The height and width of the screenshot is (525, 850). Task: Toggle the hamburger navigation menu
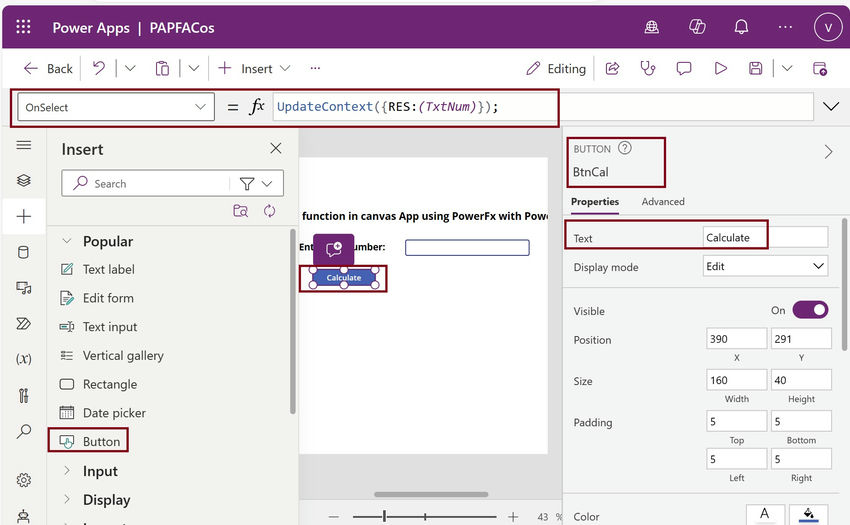click(24, 145)
